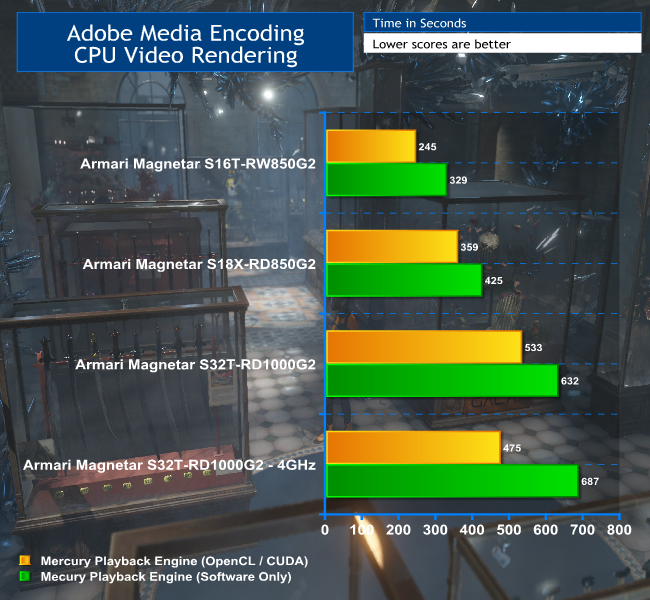Click the value label 533
The height and width of the screenshot is (600, 650).
tap(534, 347)
